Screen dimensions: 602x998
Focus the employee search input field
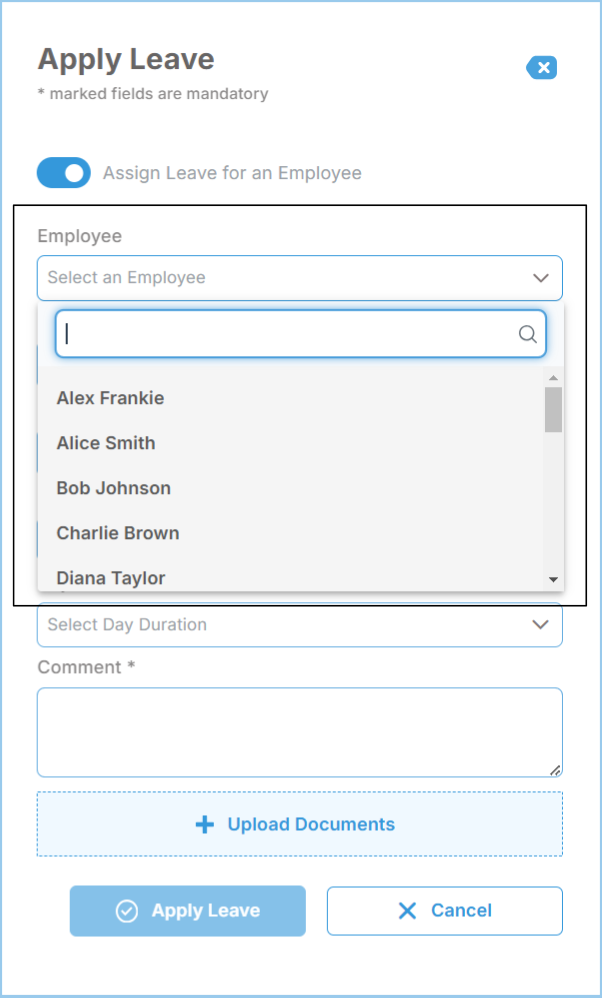point(285,335)
